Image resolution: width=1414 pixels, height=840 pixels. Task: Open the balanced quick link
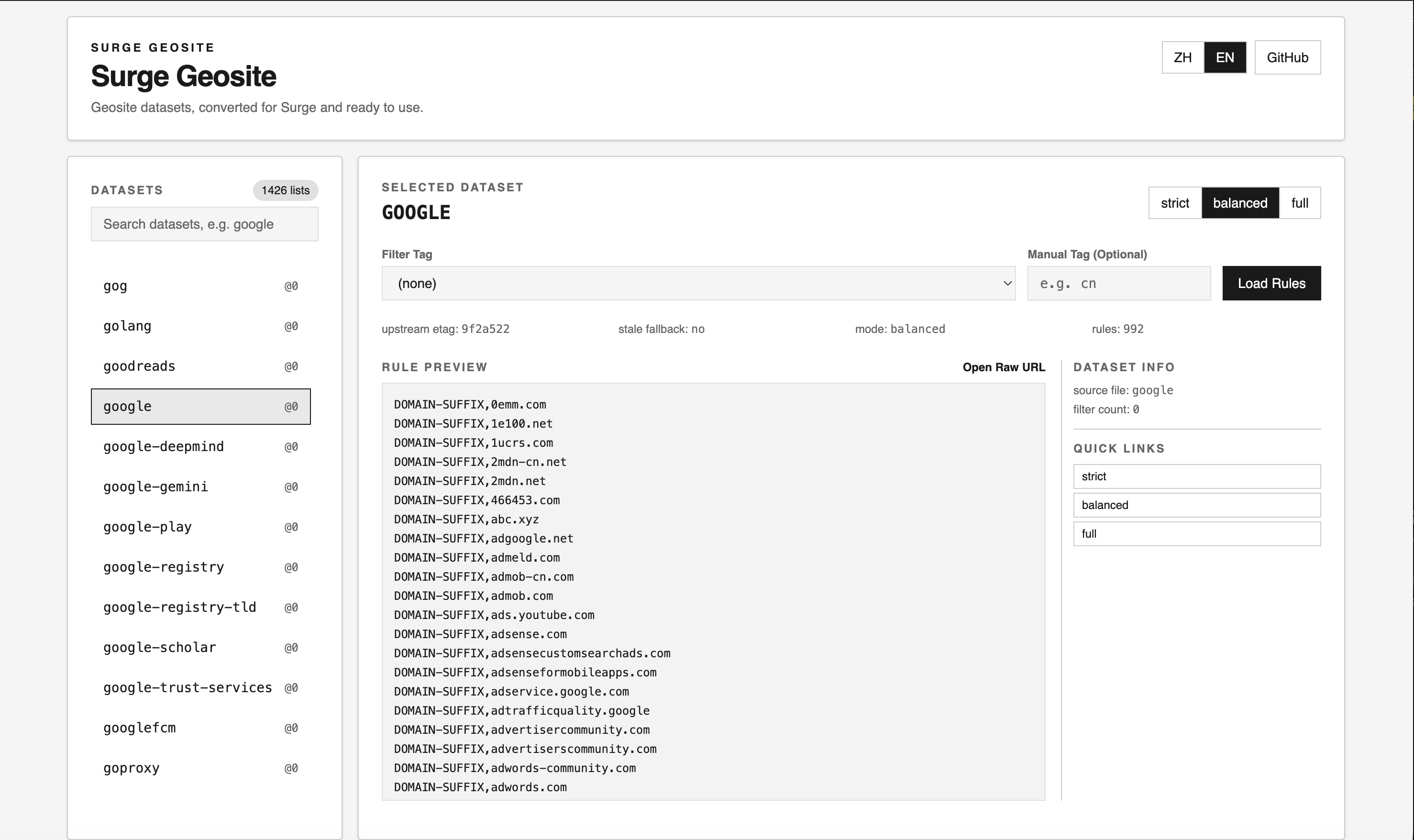click(1197, 505)
